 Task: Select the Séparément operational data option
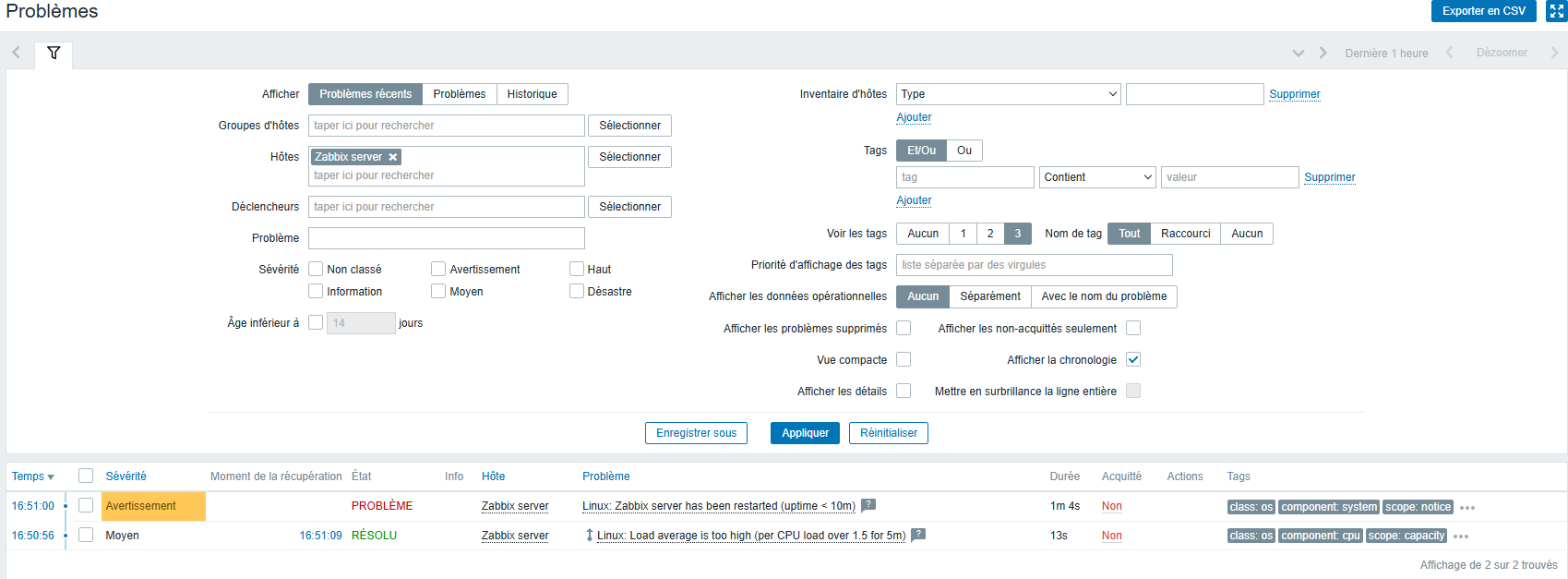click(989, 296)
